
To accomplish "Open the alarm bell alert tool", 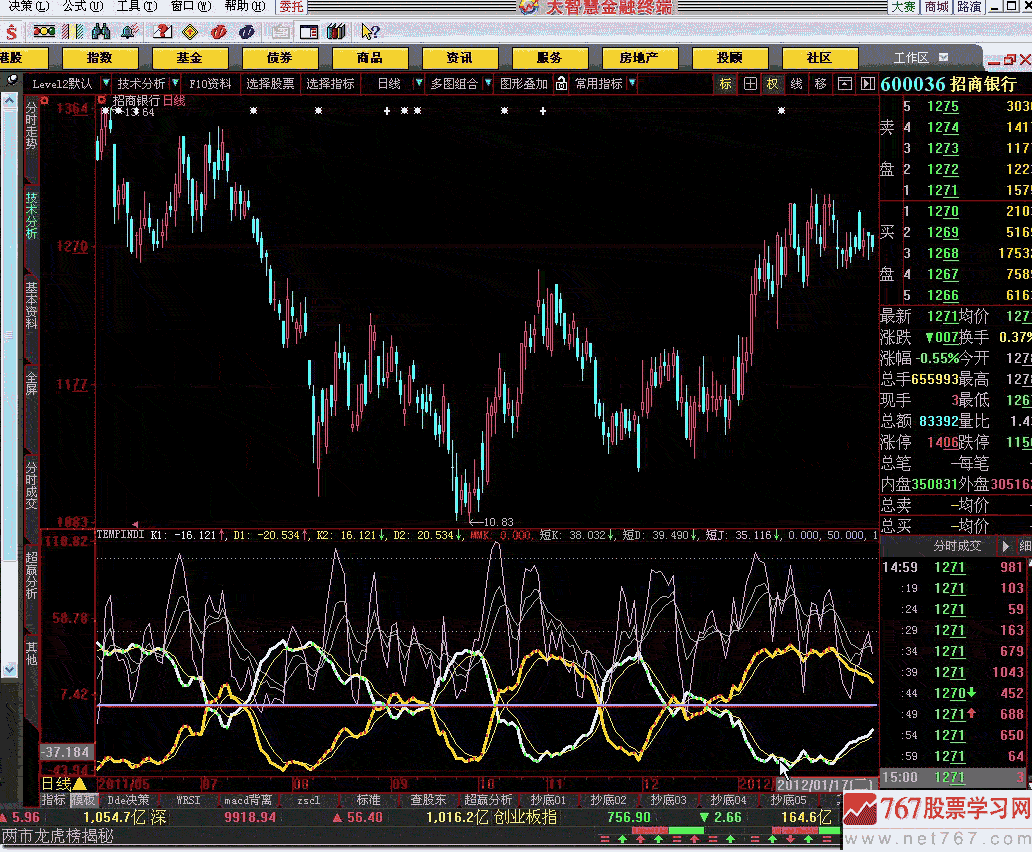I will [x=129, y=31].
